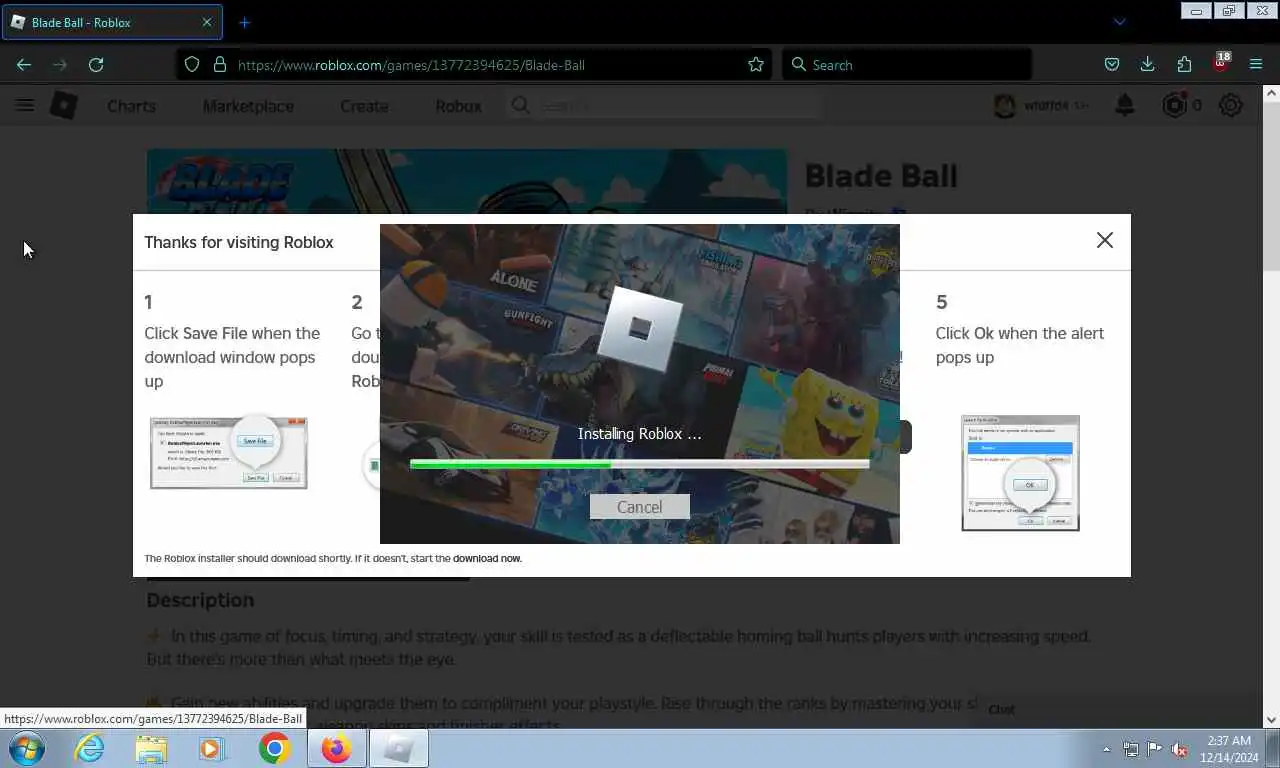Image resolution: width=1280 pixels, height=768 pixels.
Task: Click the shield tracking protection icon
Action: coord(192,64)
